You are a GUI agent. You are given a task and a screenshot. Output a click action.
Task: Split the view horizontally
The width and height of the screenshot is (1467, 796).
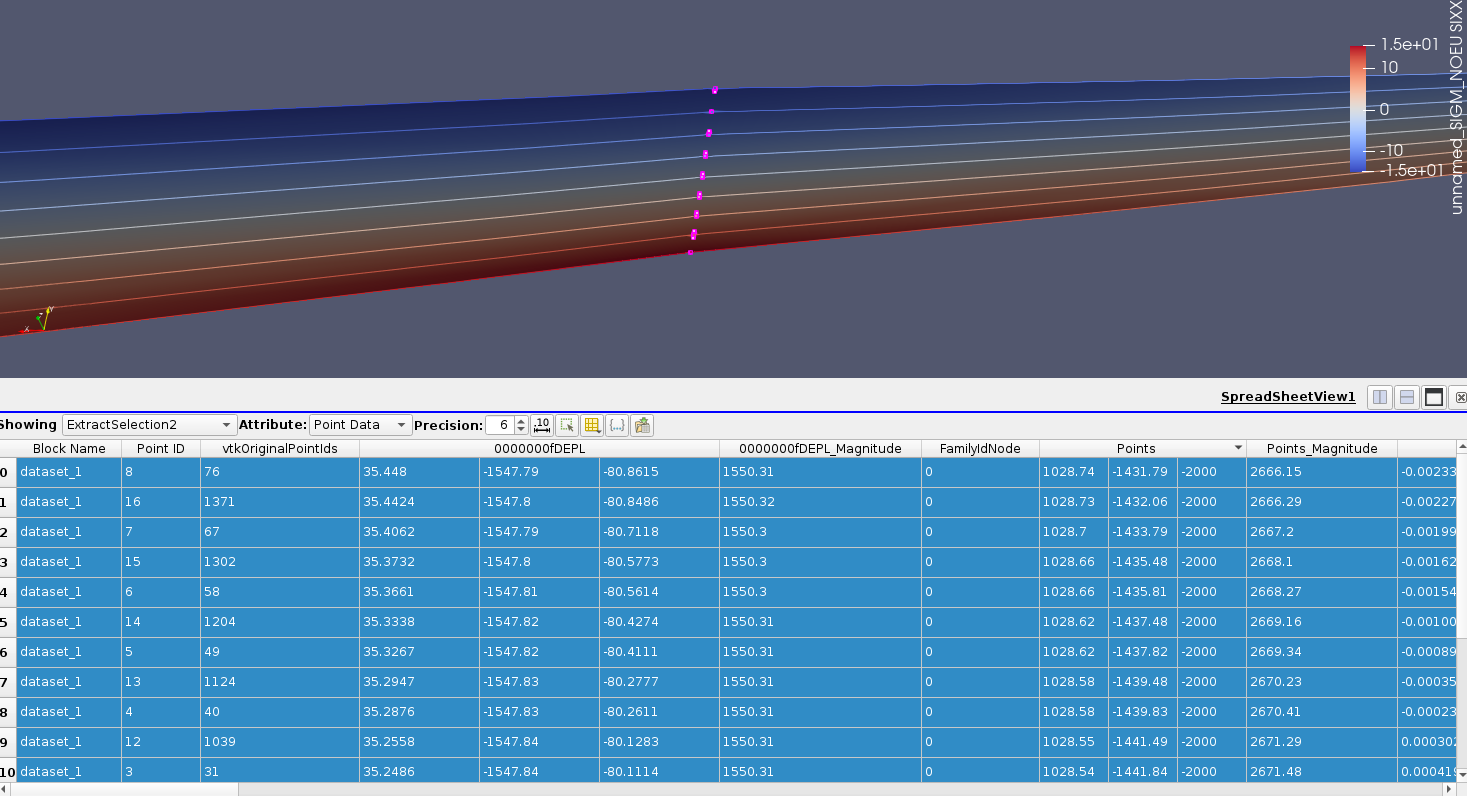[x=1380, y=397]
